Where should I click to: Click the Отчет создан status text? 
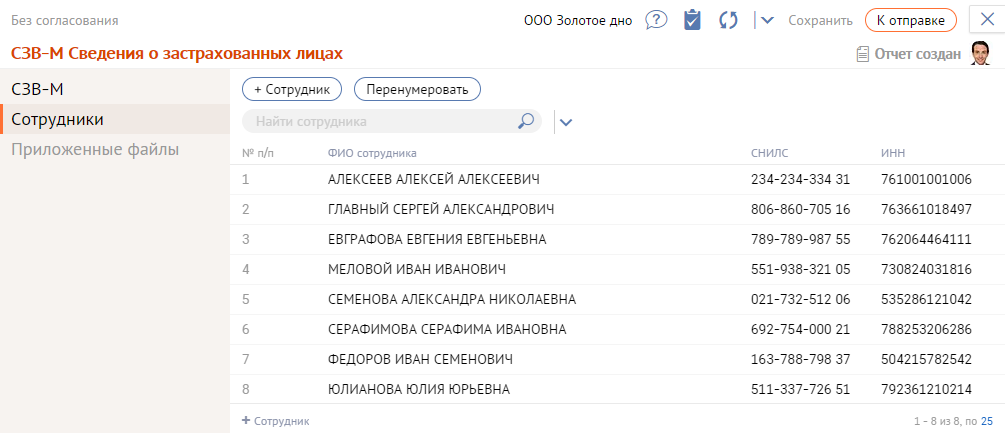[918, 54]
